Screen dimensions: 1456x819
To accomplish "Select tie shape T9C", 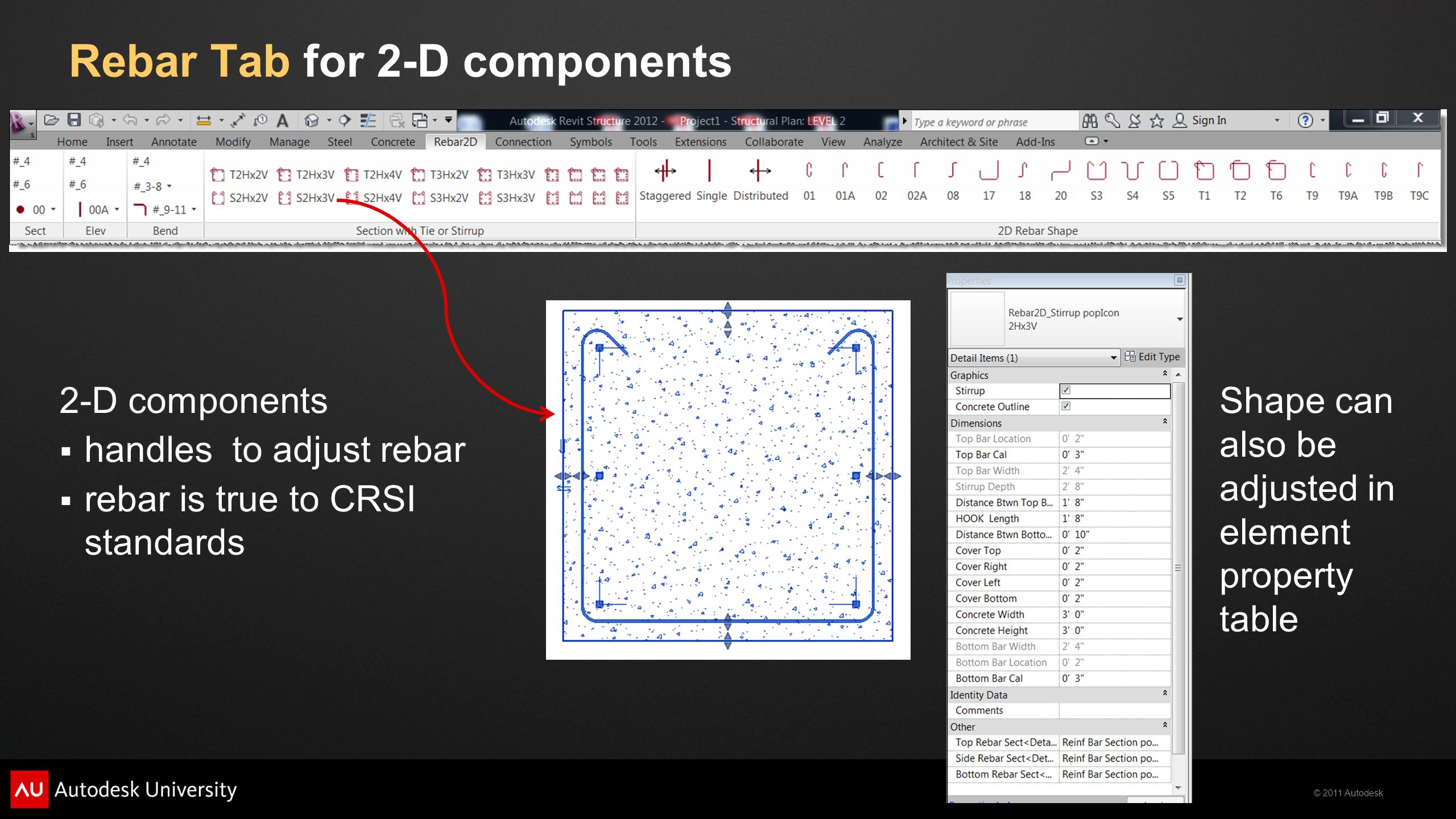I will click(1419, 181).
